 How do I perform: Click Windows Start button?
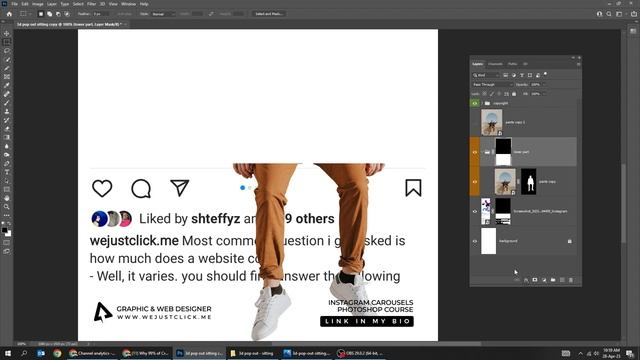tap(7, 353)
